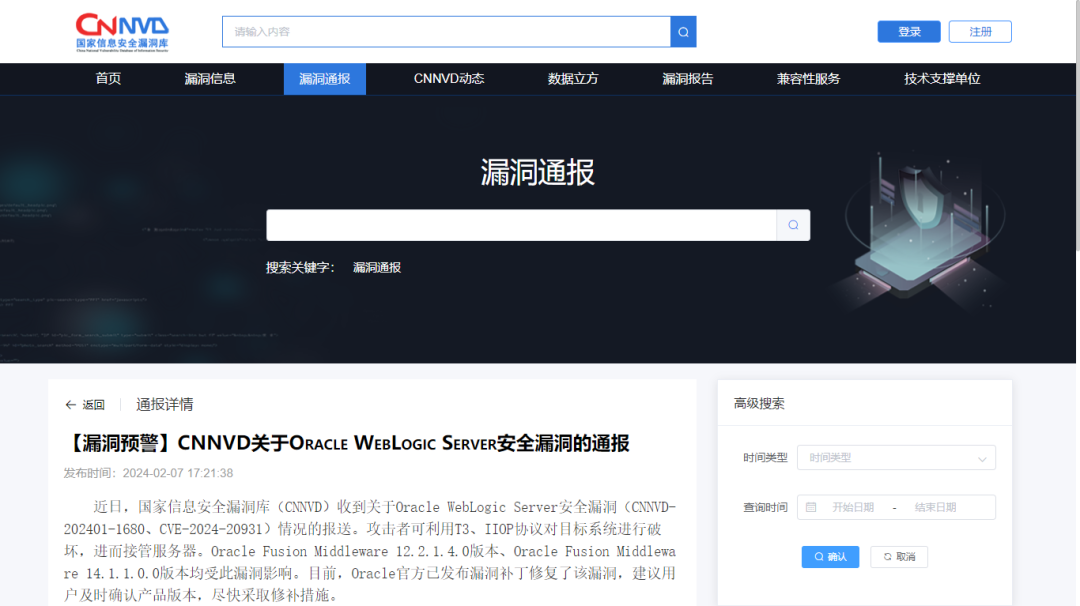Click the 开始日期 start date field
The width and height of the screenshot is (1080, 606).
853,507
